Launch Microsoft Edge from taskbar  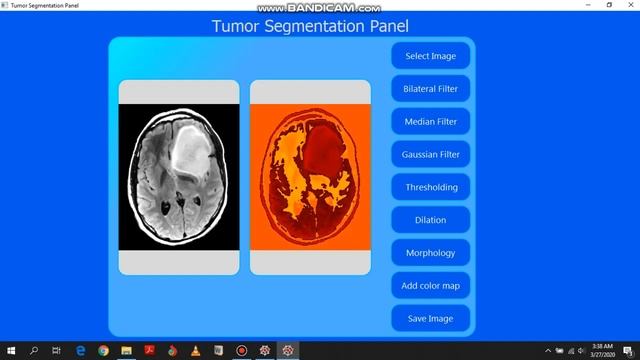tap(80, 351)
